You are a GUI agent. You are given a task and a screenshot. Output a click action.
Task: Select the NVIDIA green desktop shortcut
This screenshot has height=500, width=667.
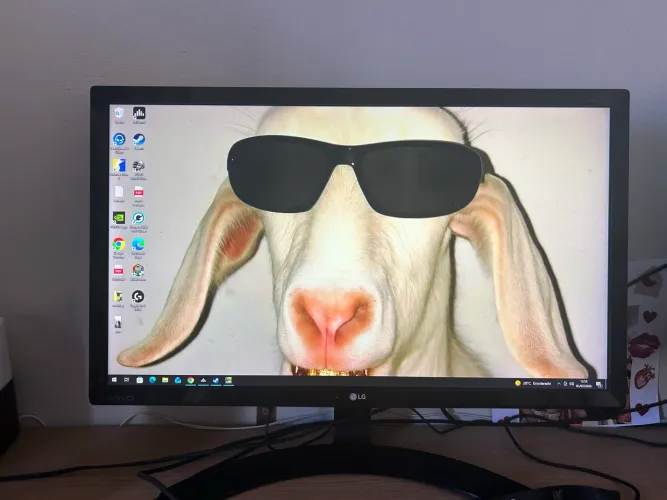pos(119,220)
